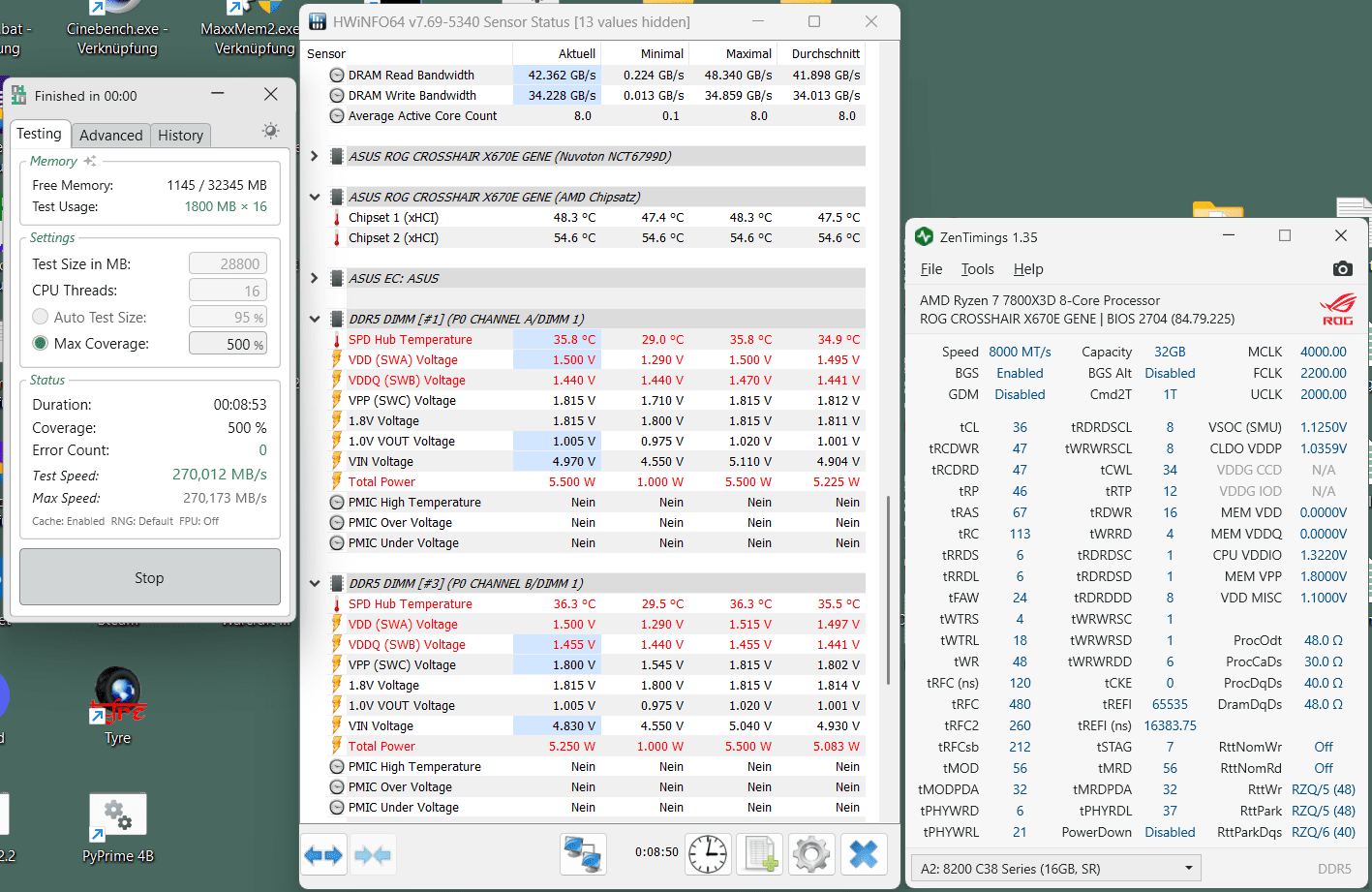1372x892 pixels.
Task: Switch to the Advanced tab
Action: tap(111, 136)
